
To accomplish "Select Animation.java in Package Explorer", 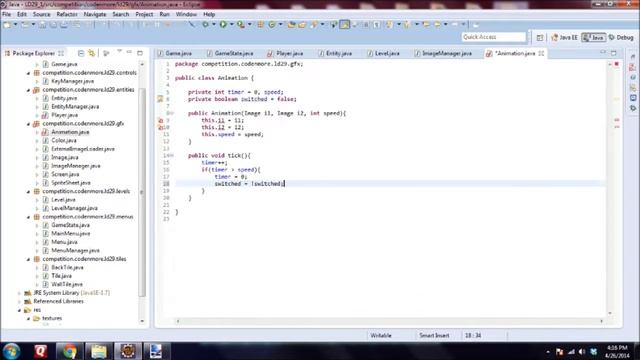I will (70, 132).
